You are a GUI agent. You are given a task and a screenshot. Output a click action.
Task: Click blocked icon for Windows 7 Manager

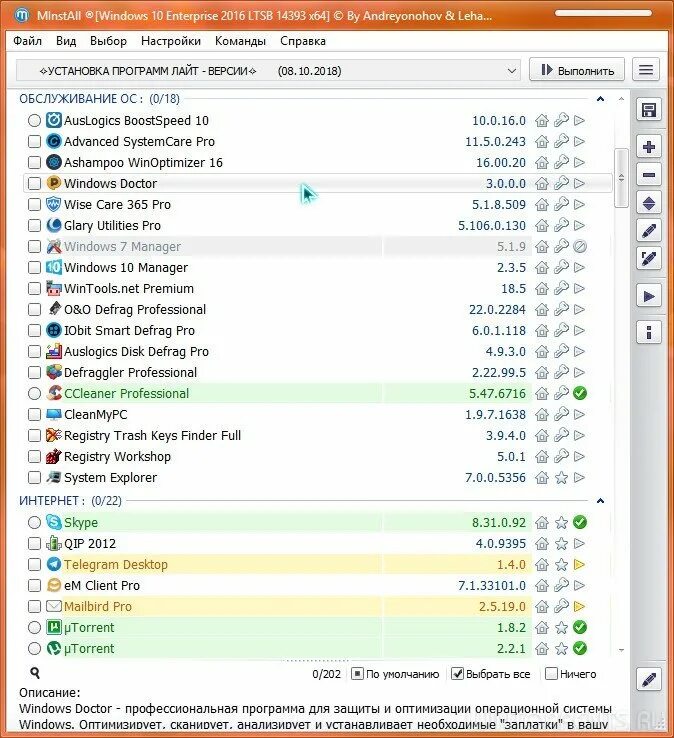(580, 246)
